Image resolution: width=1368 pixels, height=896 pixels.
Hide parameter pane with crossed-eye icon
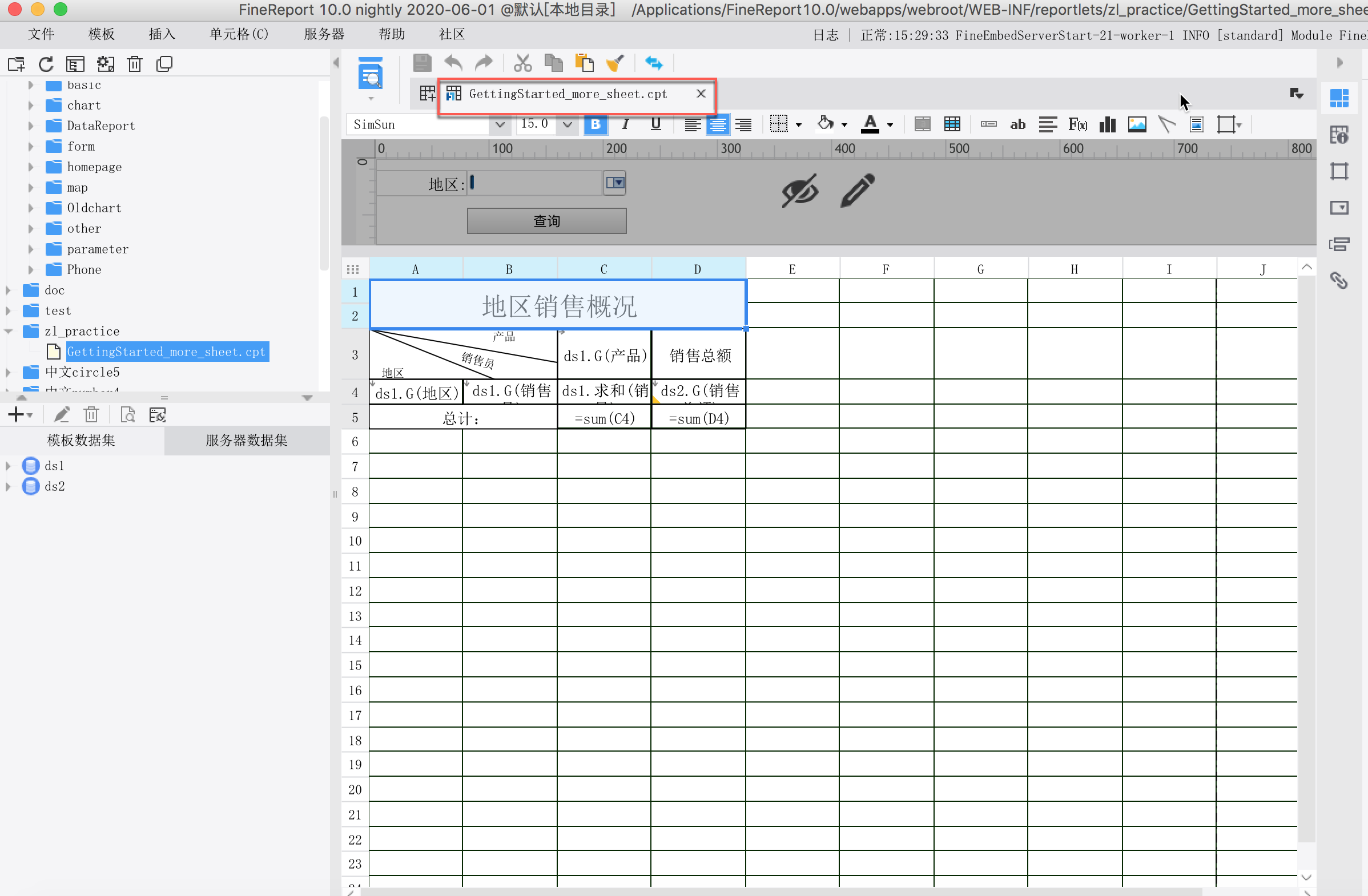[x=799, y=190]
